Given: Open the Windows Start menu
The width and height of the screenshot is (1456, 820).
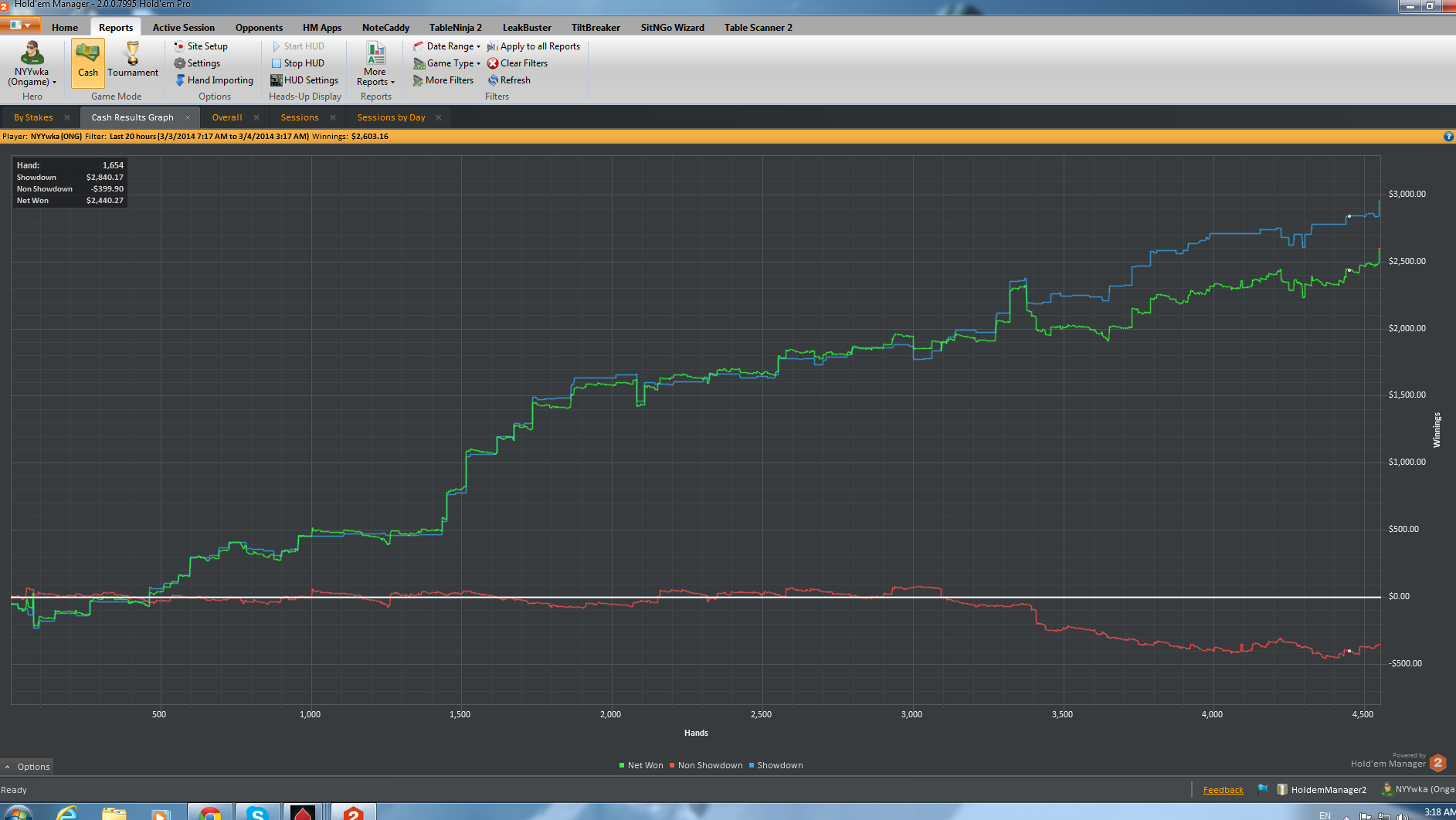Looking at the screenshot, I should (x=17, y=813).
